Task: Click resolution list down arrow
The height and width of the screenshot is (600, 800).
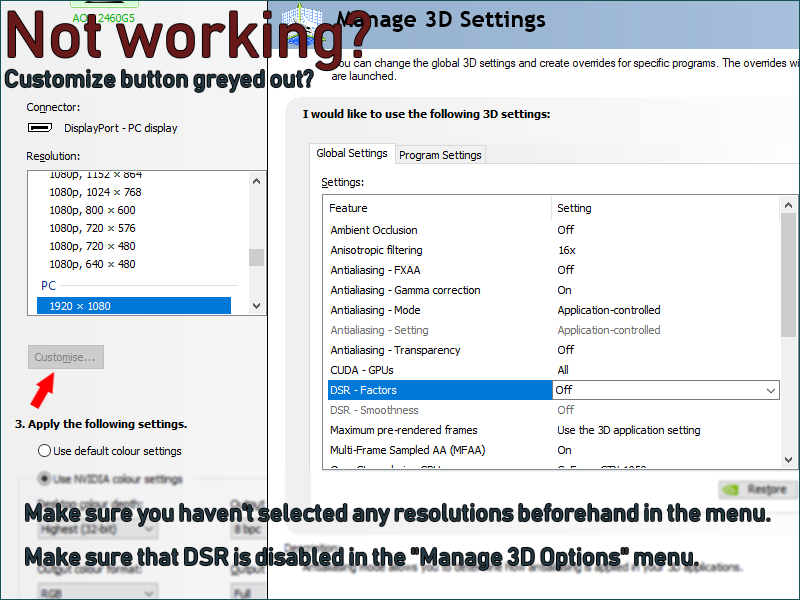Action: point(257,306)
